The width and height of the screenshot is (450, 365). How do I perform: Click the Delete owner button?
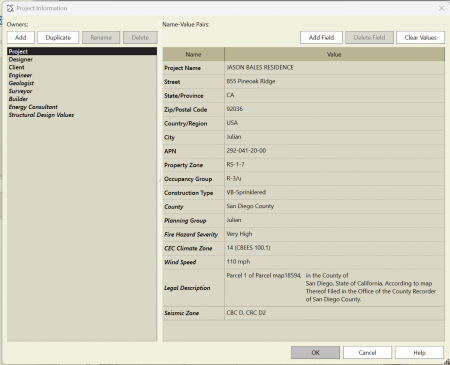point(140,38)
